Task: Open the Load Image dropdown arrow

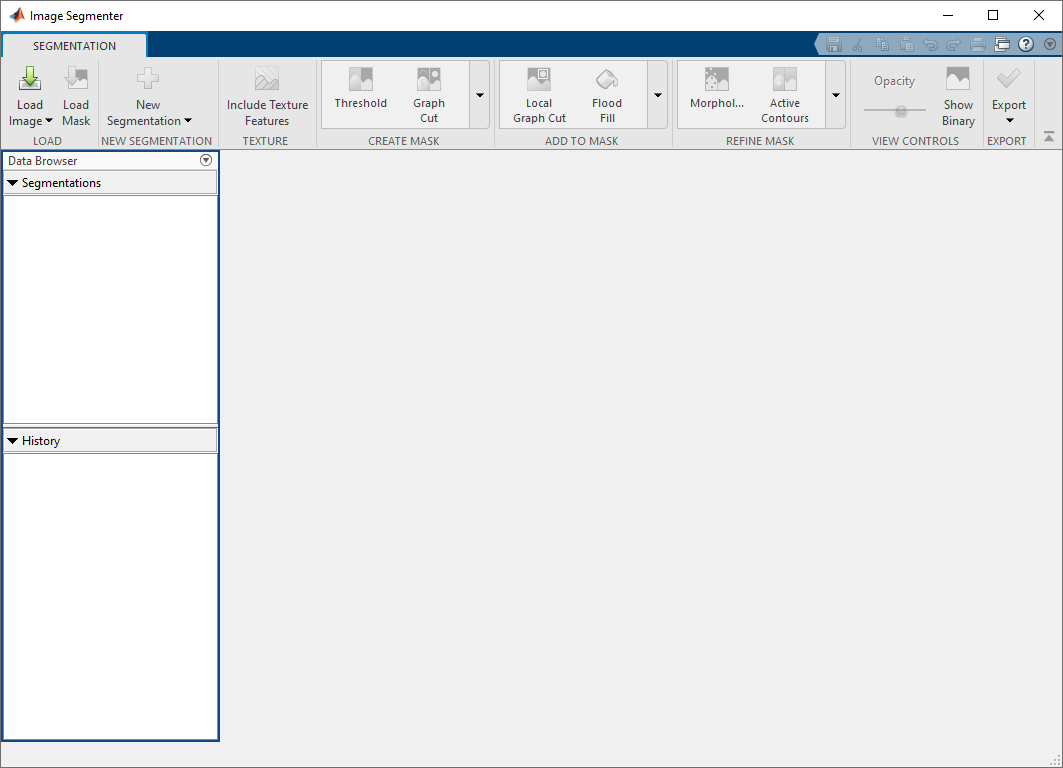Action: pyautogui.click(x=49, y=121)
